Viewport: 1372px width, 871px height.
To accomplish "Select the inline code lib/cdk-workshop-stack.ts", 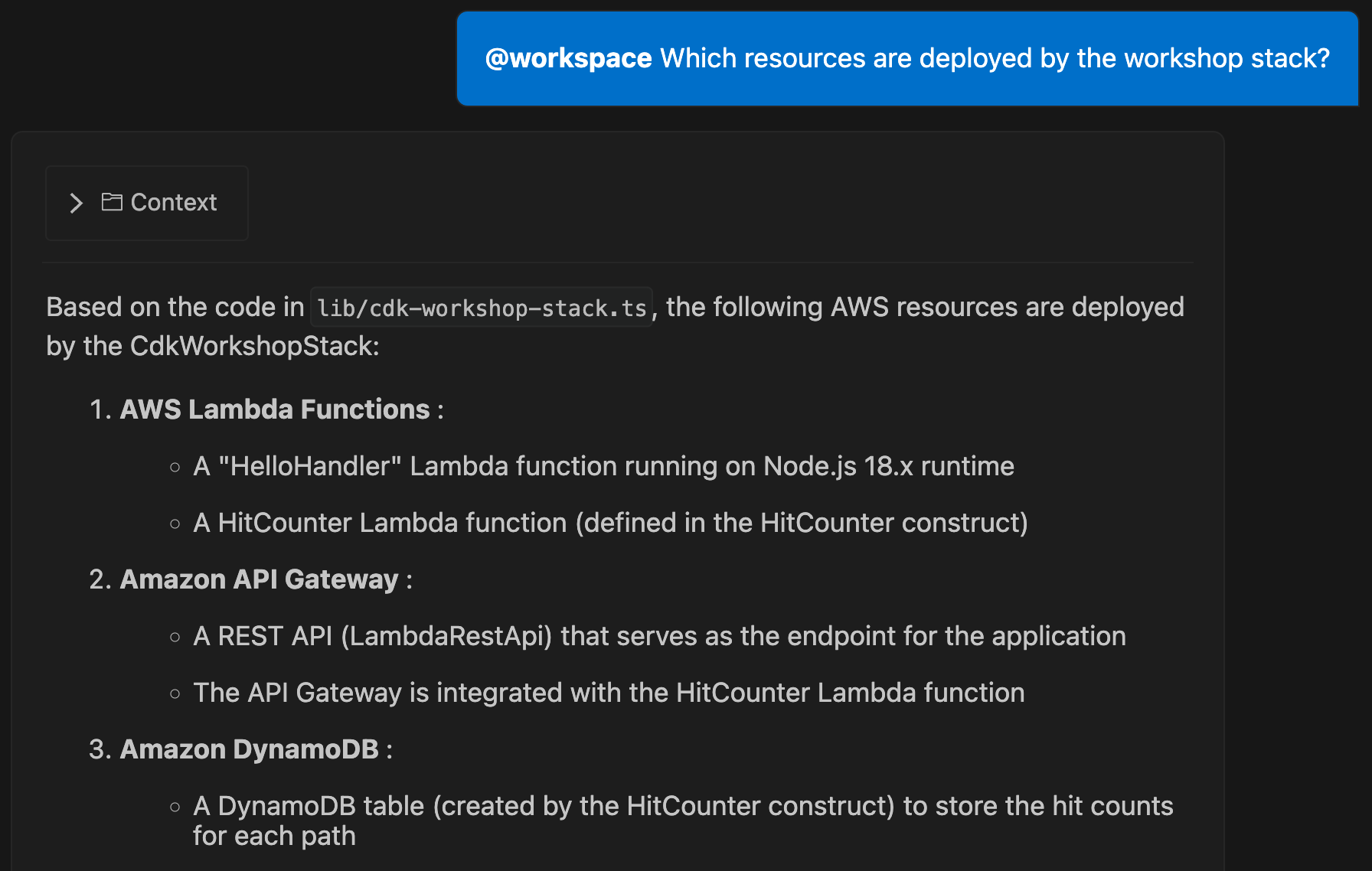I will [481, 307].
